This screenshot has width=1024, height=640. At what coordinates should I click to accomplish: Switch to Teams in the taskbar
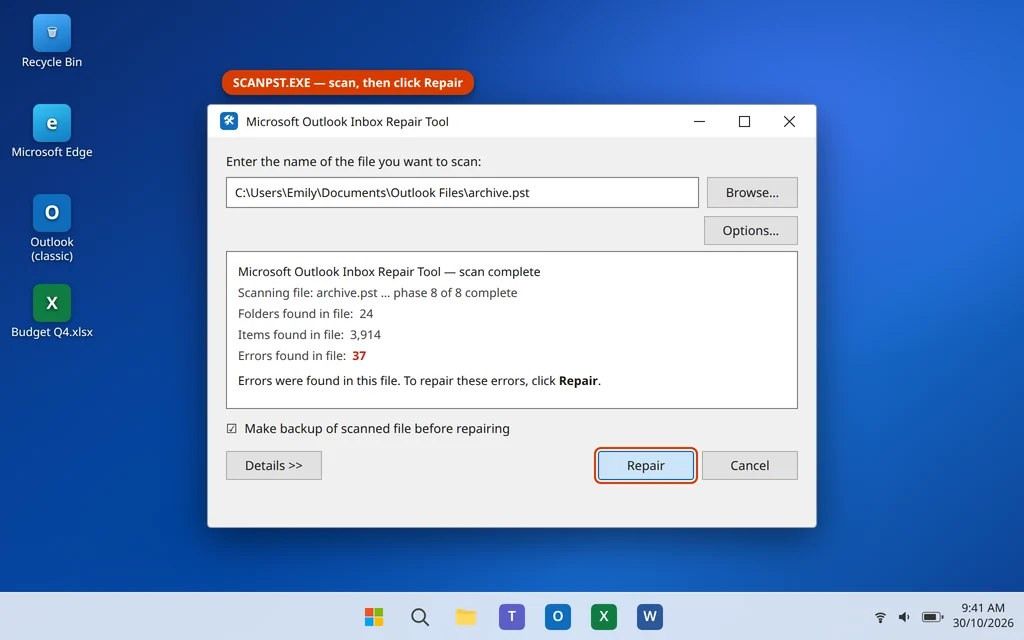pos(511,616)
